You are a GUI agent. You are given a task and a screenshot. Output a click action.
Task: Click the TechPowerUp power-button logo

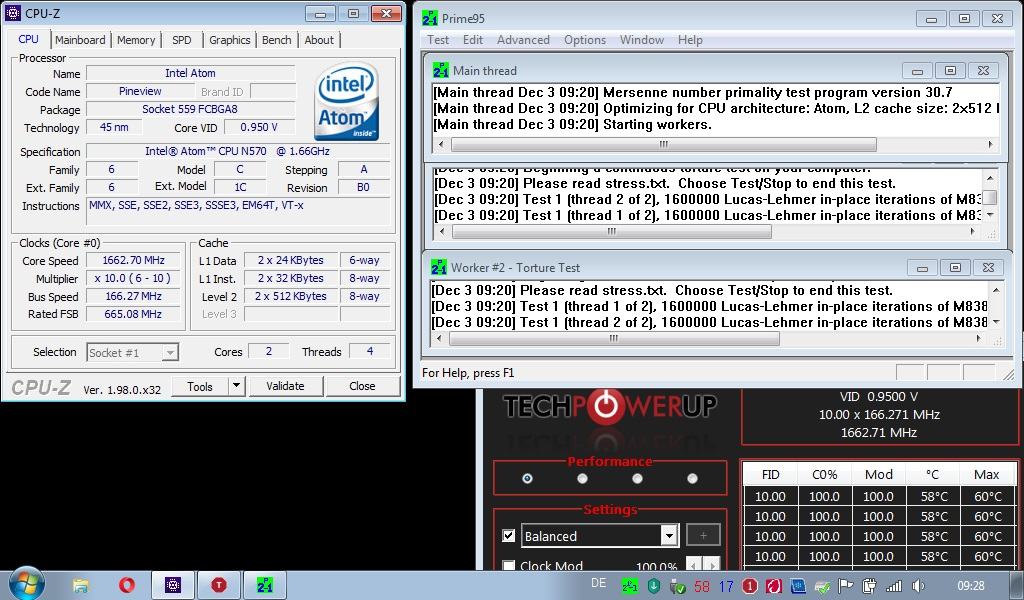point(606,407)
